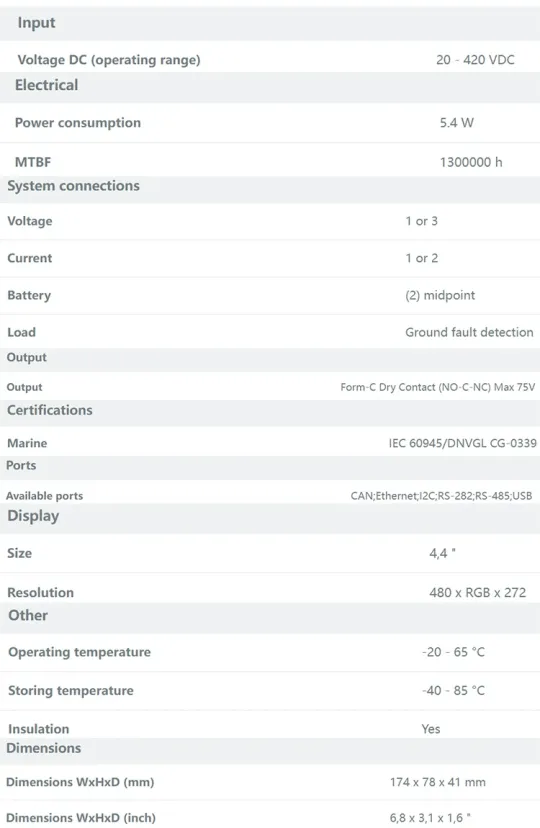Select the Load row label

(x=21, y=332)
